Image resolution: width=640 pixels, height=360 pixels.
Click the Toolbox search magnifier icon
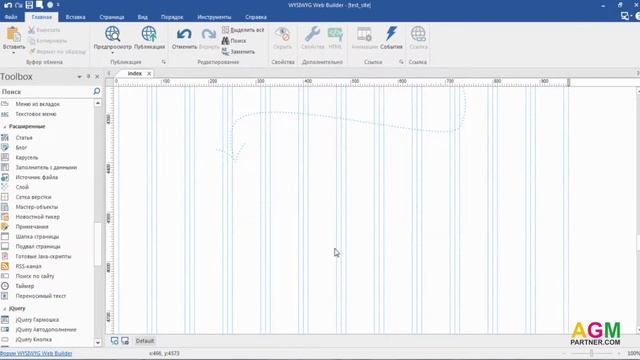[97, 91]
